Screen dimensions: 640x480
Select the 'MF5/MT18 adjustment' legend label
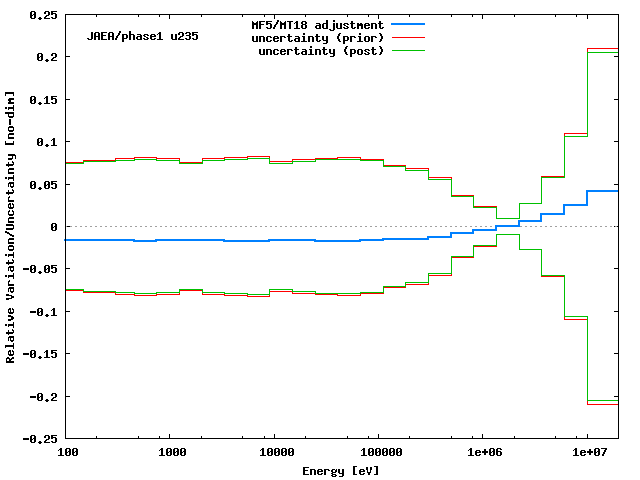tap(318, 24)
